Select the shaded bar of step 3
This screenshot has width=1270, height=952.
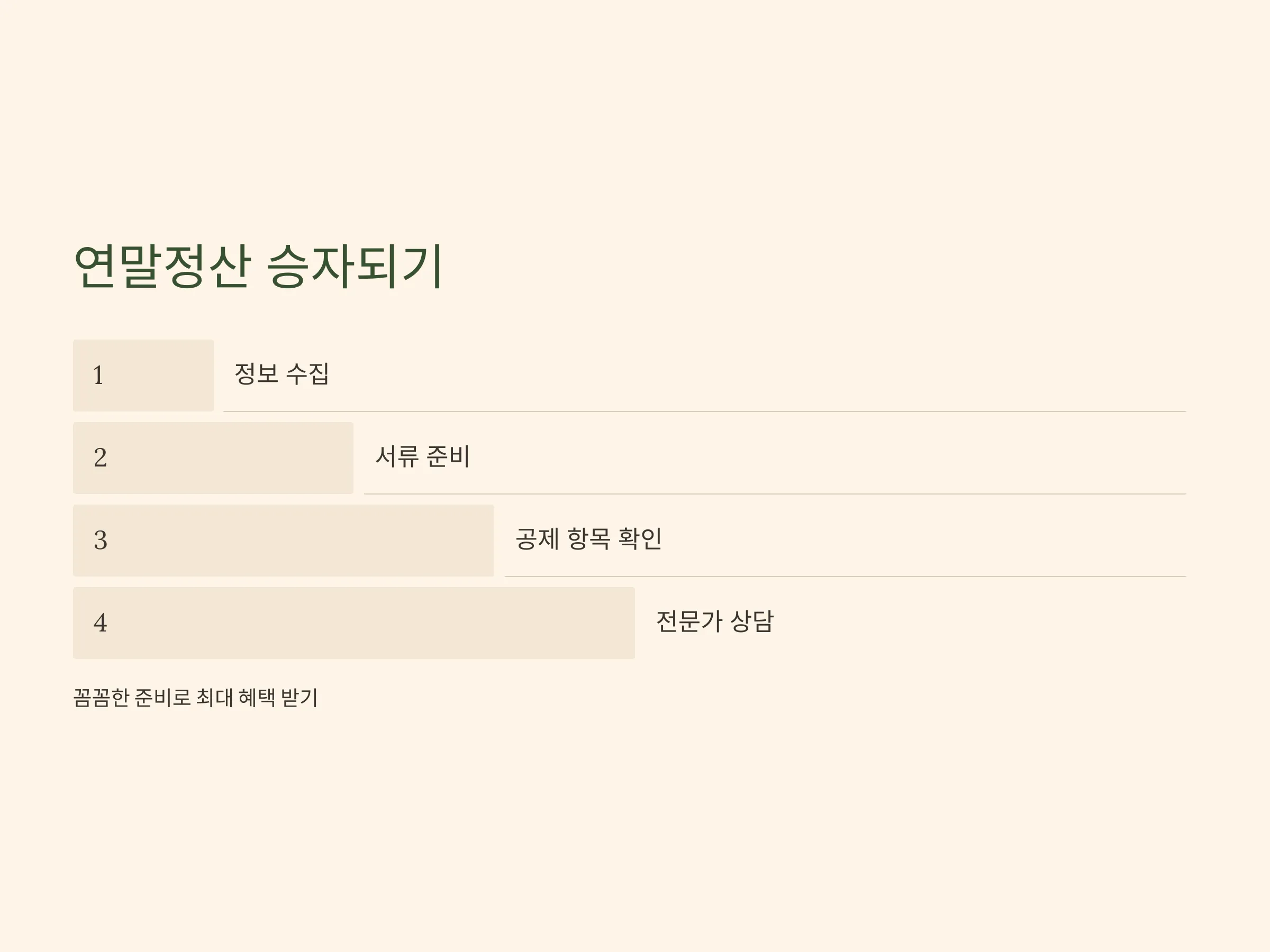284,541
